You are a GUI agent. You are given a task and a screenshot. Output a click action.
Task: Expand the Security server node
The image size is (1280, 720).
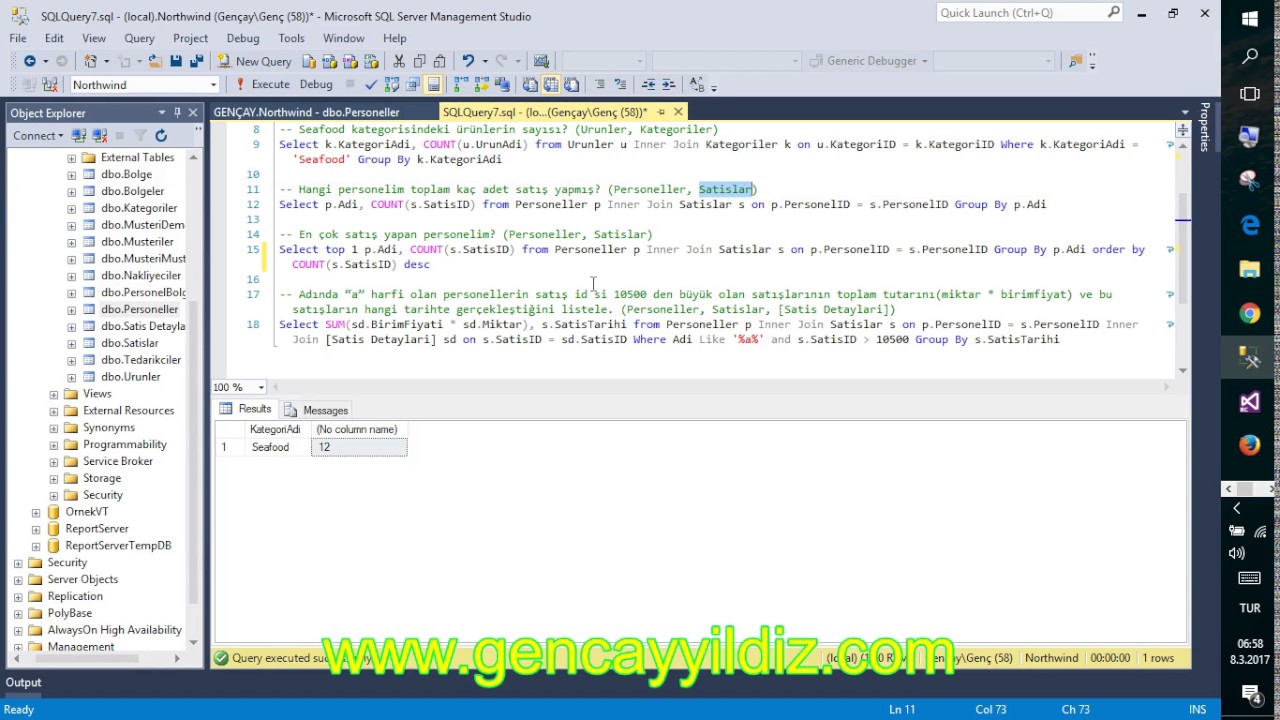pos(18,563)
